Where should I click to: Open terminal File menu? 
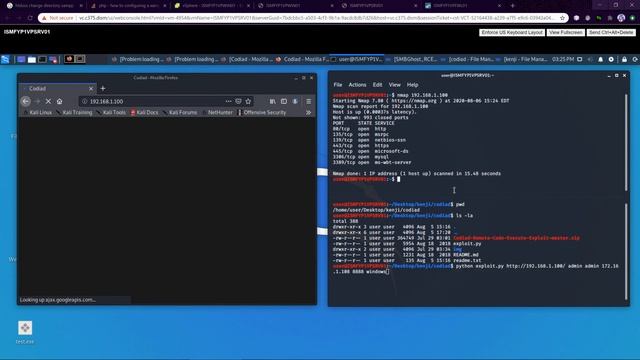tap(338, 85)
